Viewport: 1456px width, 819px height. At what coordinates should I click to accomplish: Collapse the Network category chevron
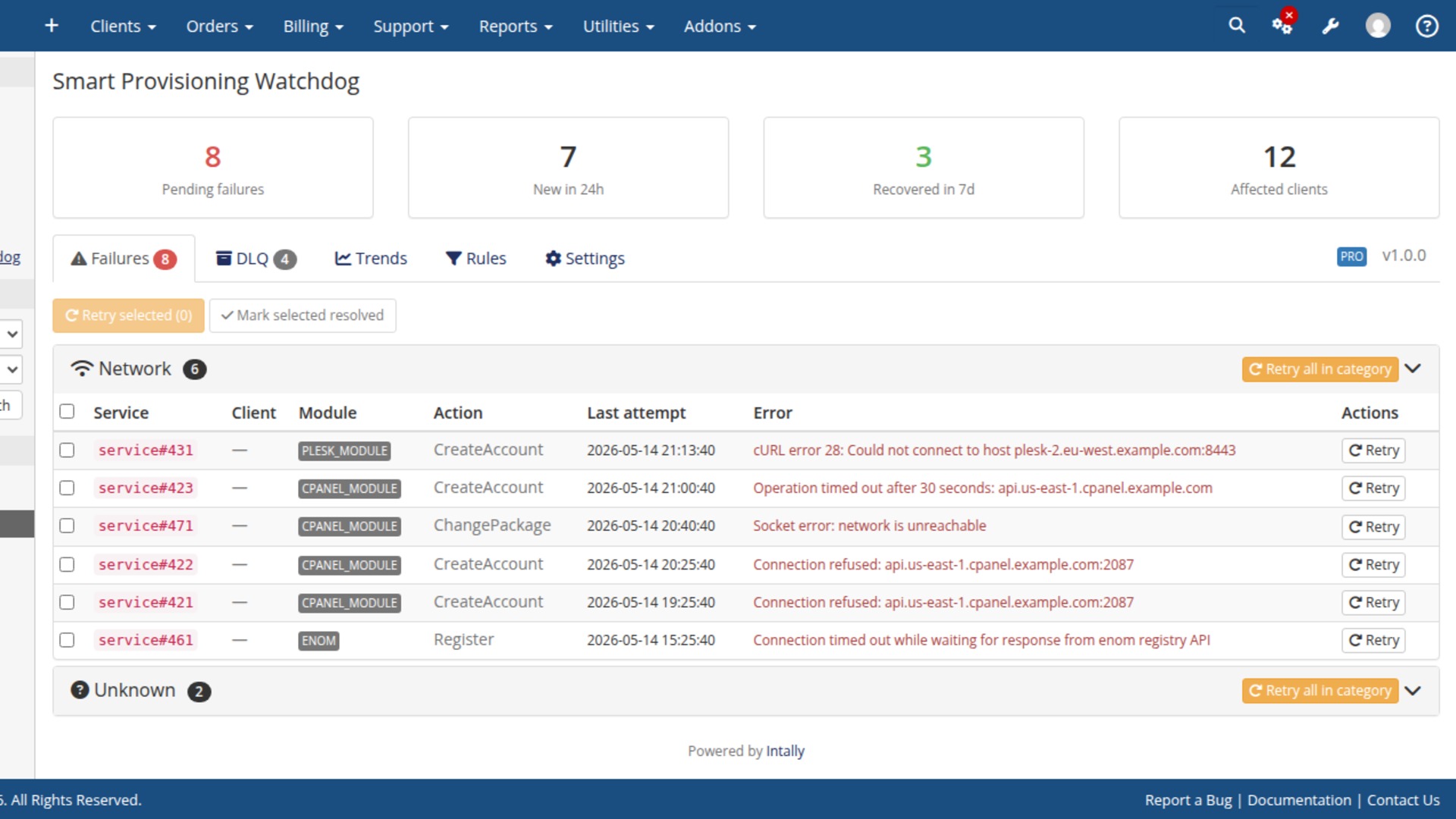1413,369
